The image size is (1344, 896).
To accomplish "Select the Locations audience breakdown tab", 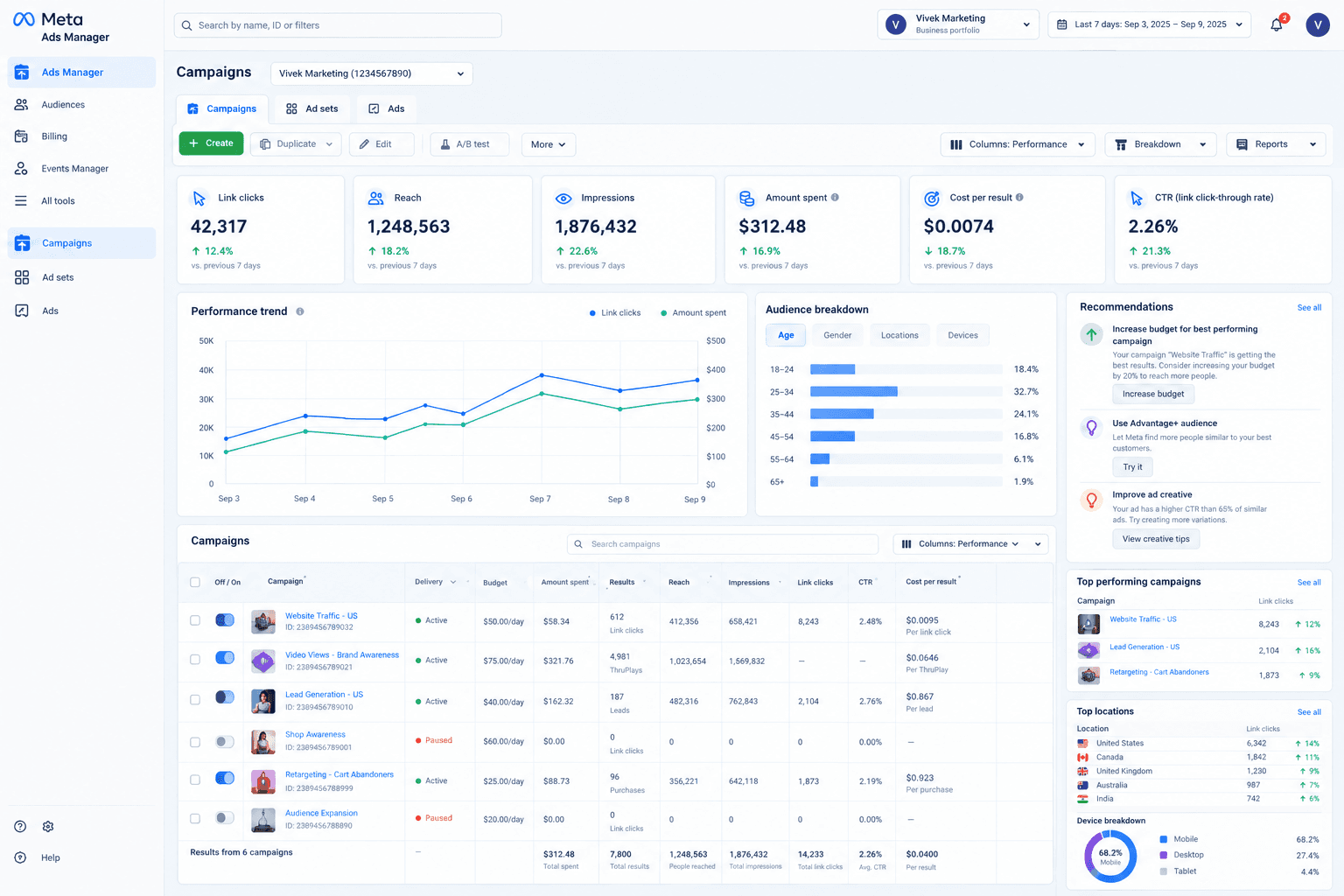I will 899,335.
